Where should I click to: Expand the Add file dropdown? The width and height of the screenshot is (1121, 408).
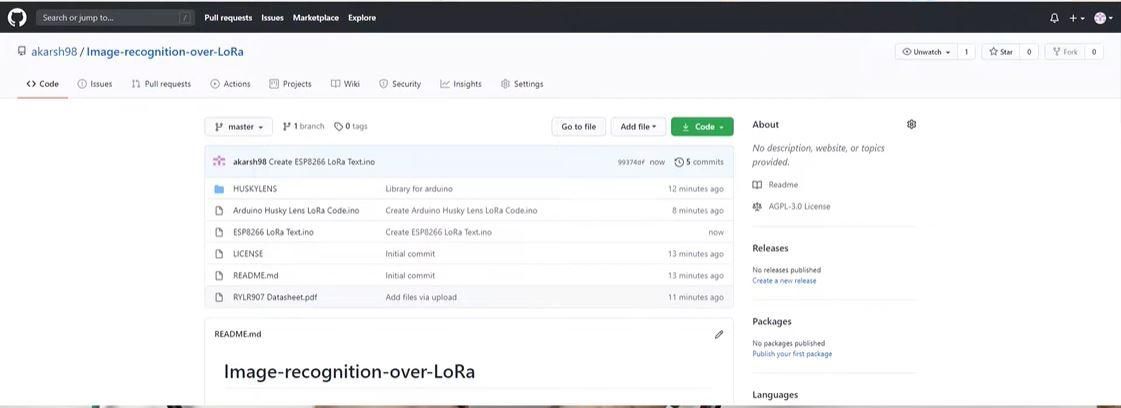pyautogui.click(x=638, y=126)
